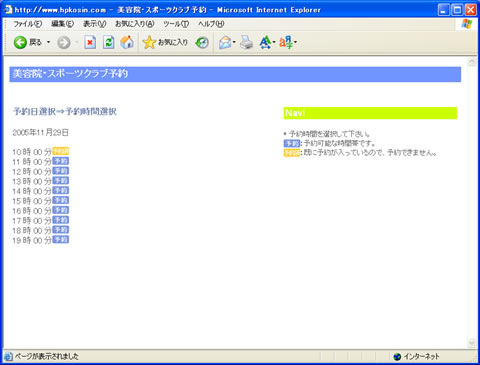The width and height of the screenshot is (480, 365).
Task: Open the ヘルプ(H) menu
Action: (211, 24)
